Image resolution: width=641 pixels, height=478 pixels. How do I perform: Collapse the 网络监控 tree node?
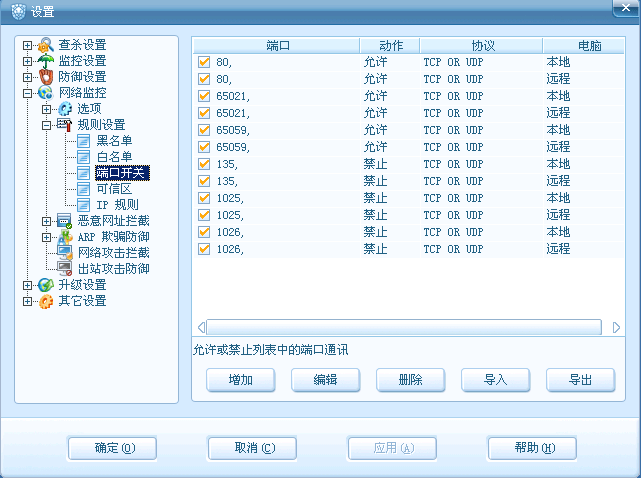[x=27, y=93]
